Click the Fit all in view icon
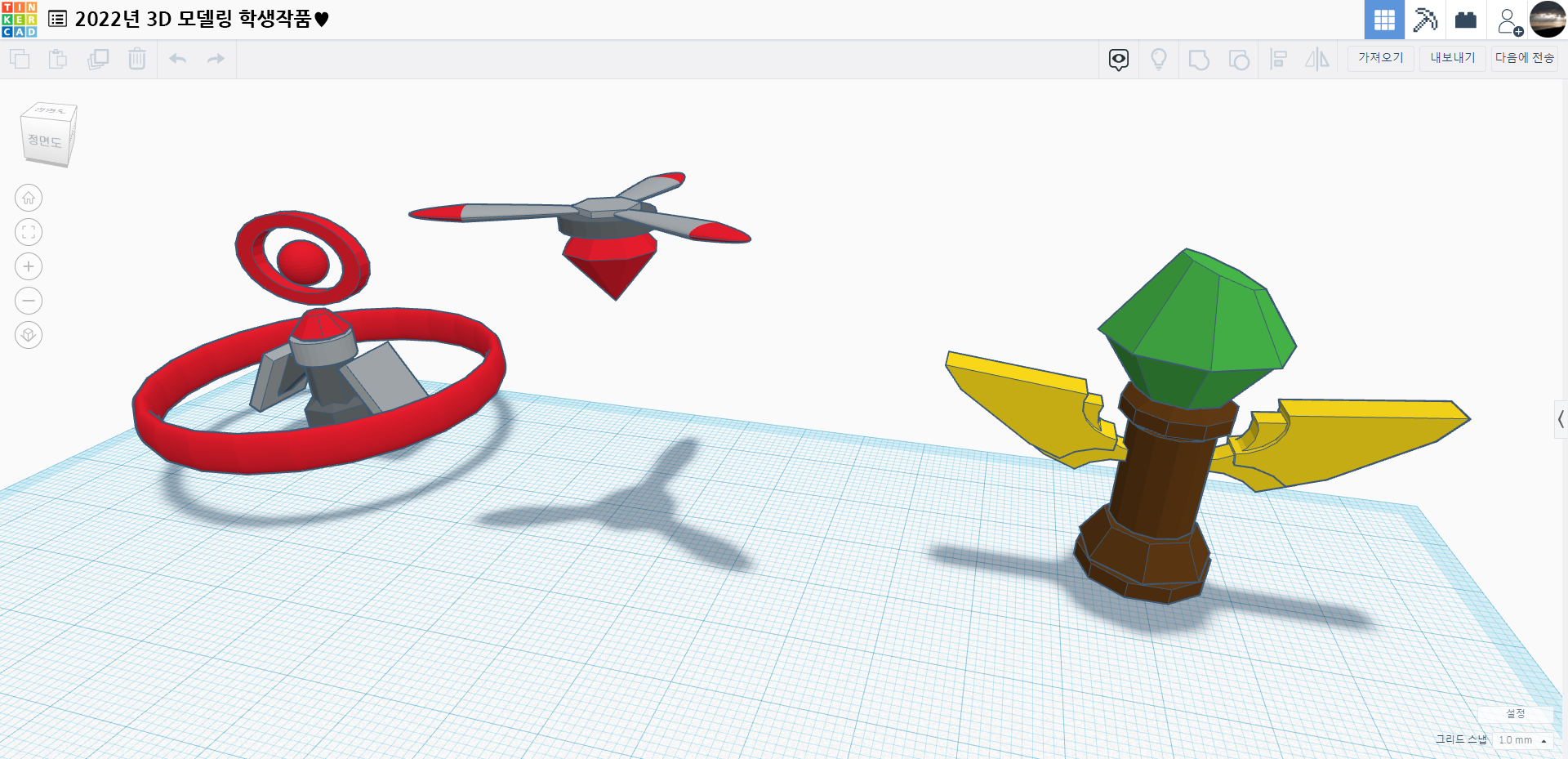 point(29,232)
